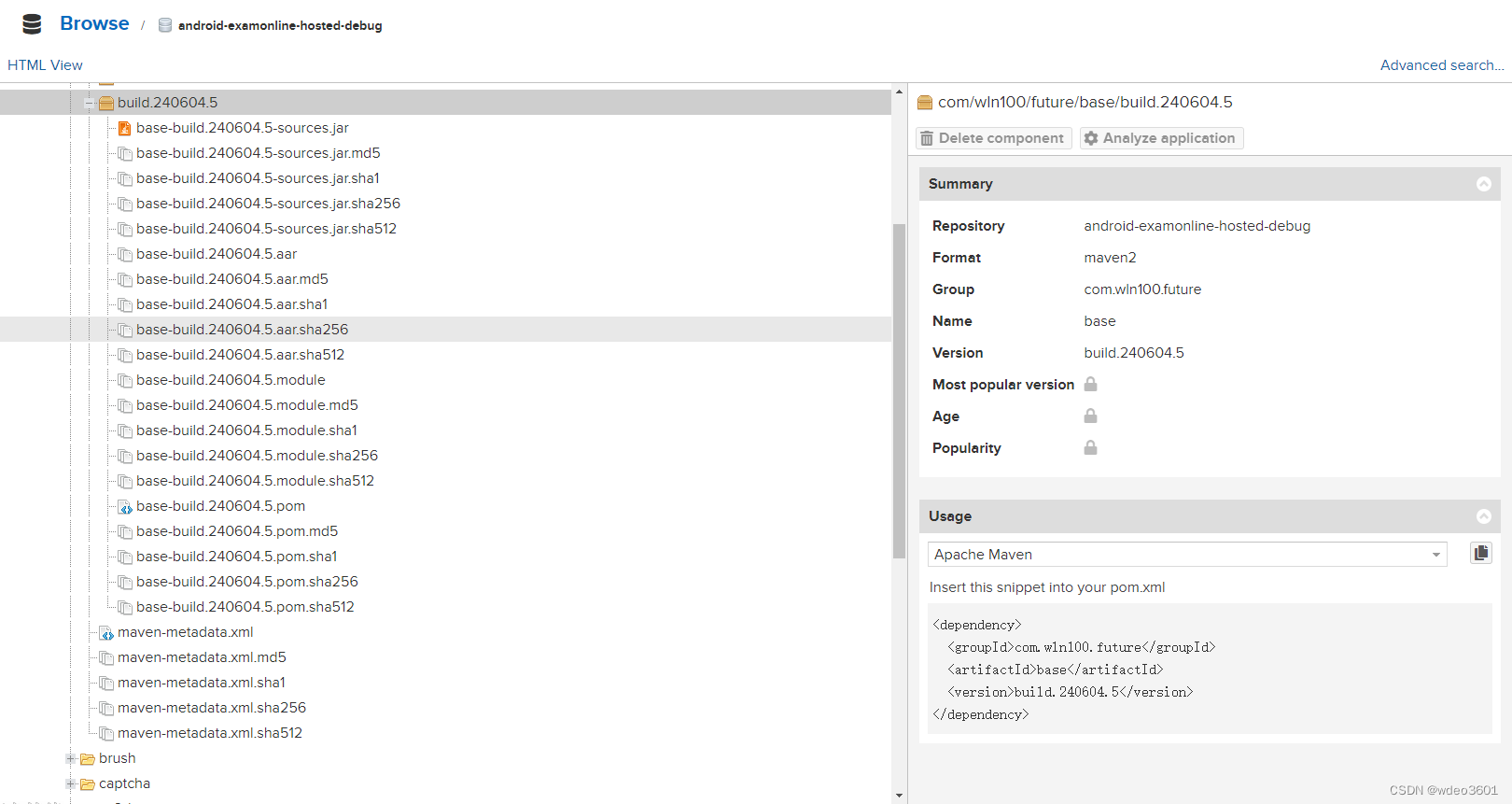Select maven-metadata.xml.sha512
This screenshot has width=1512, height=804.
coord(210,733)
